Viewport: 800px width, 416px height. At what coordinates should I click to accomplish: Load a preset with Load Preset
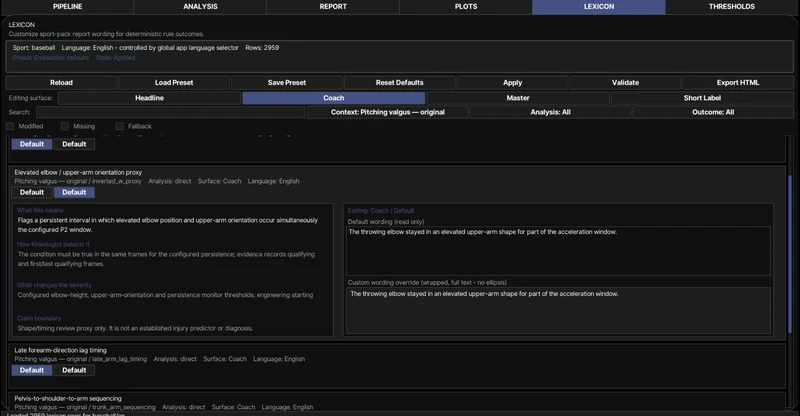pyautogui.click(x=174, y=83)
